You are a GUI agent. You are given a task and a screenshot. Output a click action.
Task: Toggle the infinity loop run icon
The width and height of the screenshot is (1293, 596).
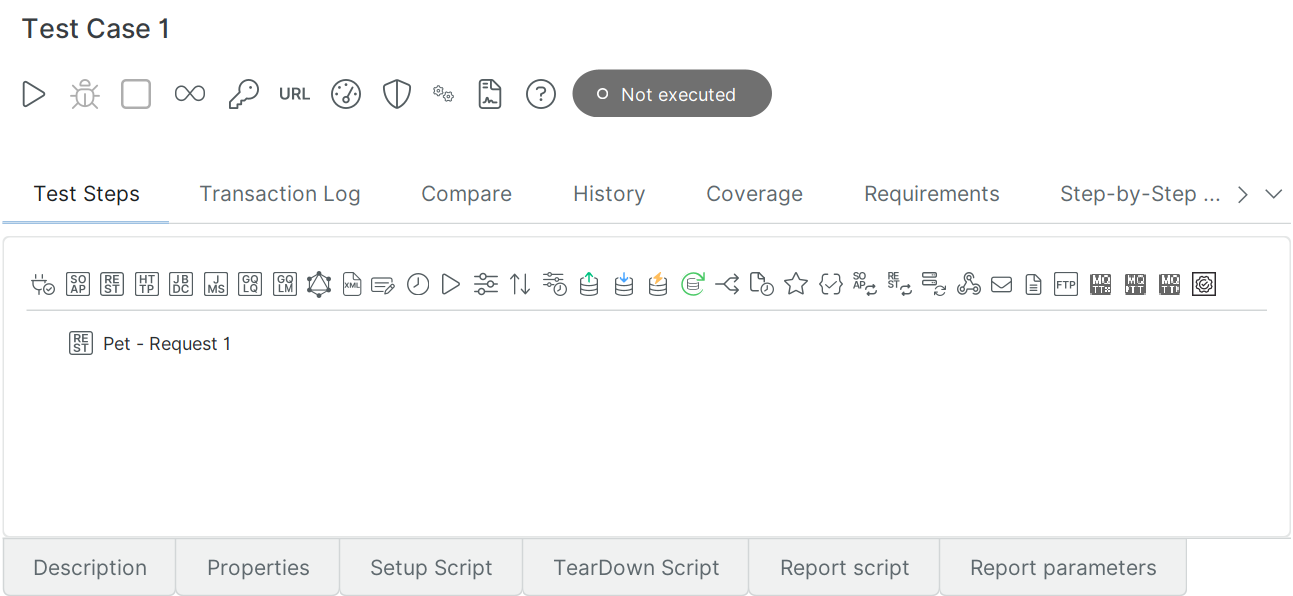pyautogui.click(x=190, y=94)
